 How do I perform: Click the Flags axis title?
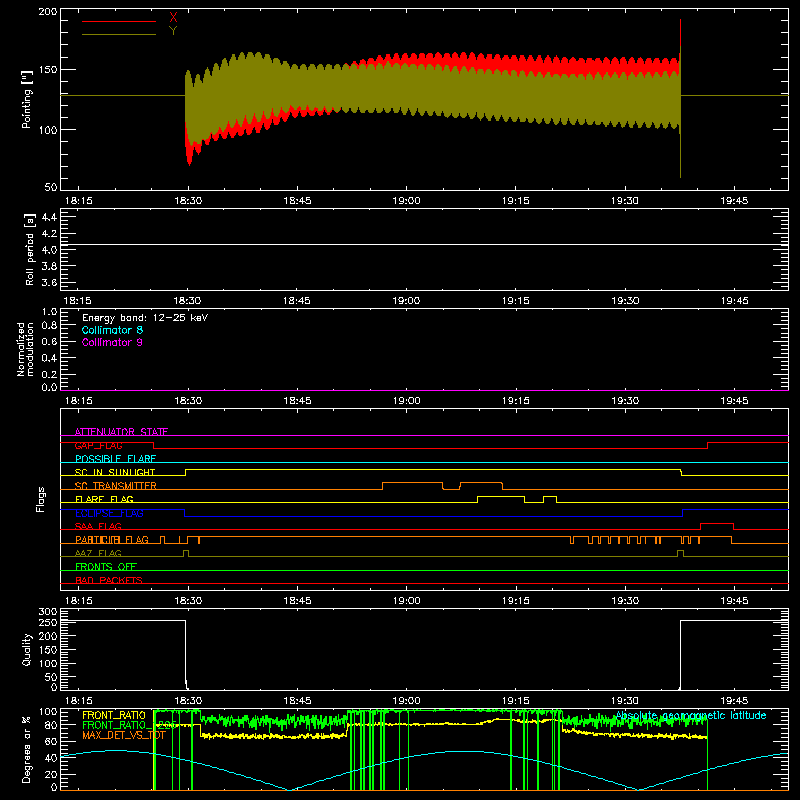pos(41,499)
